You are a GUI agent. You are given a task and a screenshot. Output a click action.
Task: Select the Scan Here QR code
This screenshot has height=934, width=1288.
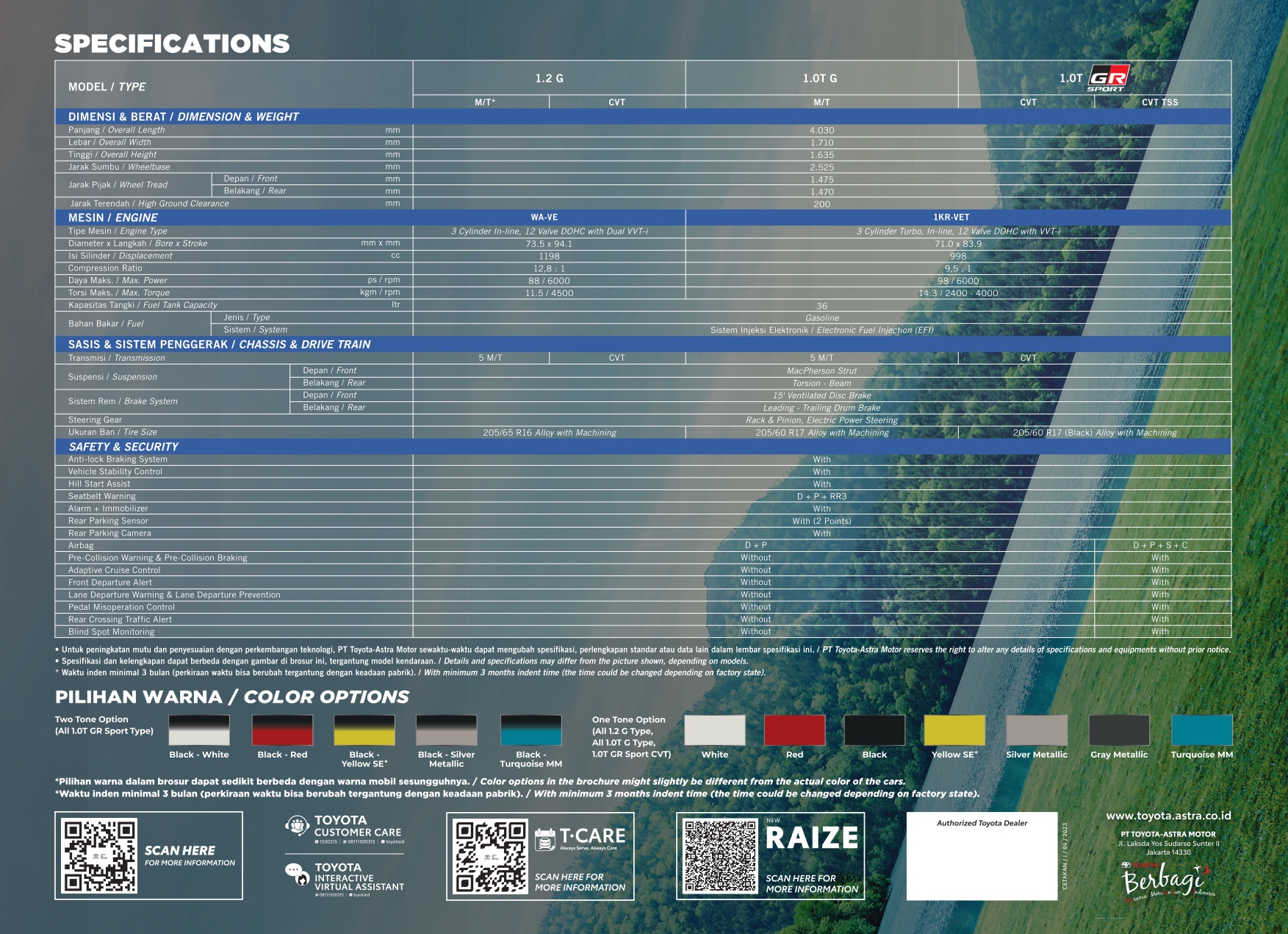point(100,855)
